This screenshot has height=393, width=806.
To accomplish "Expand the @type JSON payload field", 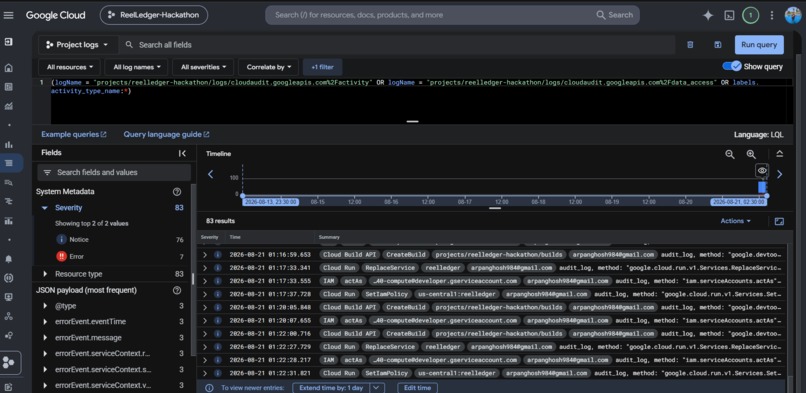I will click(45, 306).
